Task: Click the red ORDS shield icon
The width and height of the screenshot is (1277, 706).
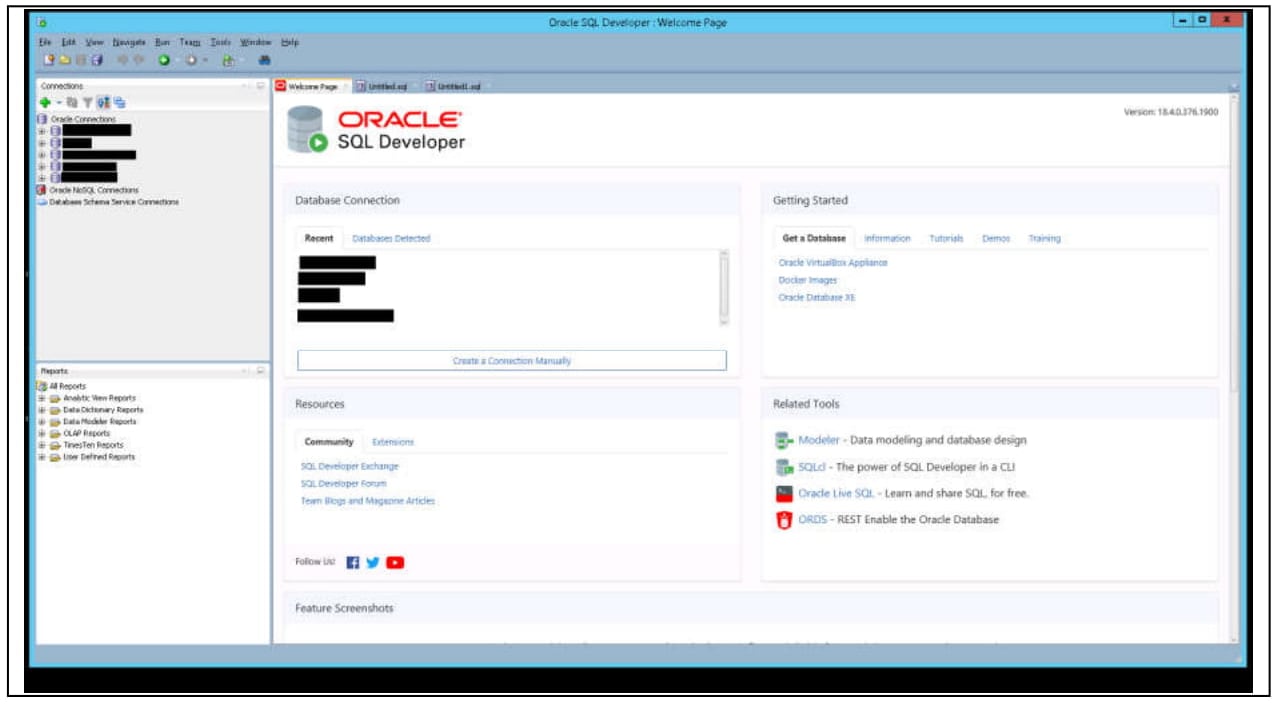Action: tap(784, 520)
